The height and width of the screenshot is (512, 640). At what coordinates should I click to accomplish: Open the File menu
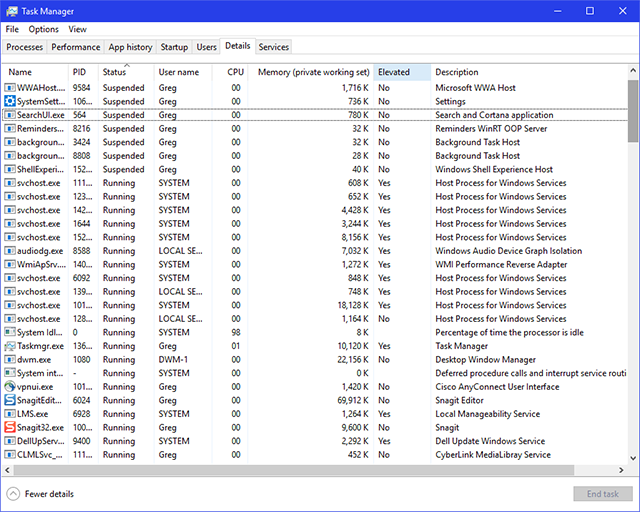(12, 29)
